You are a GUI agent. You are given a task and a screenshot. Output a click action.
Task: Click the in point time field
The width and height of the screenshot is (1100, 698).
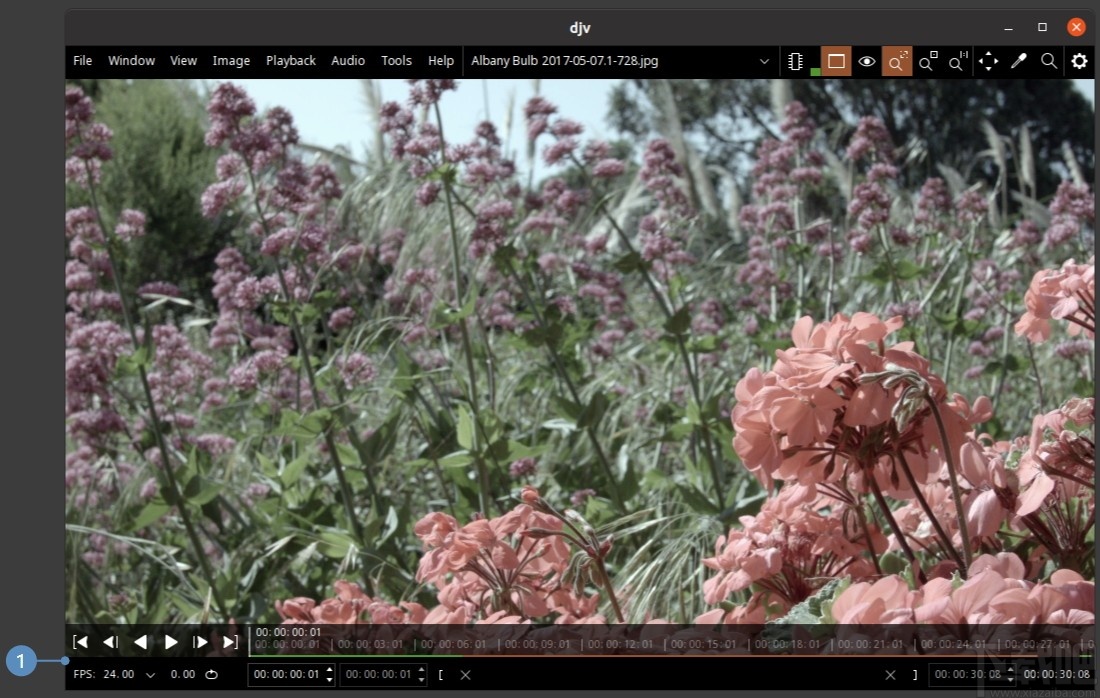[378, 675]
